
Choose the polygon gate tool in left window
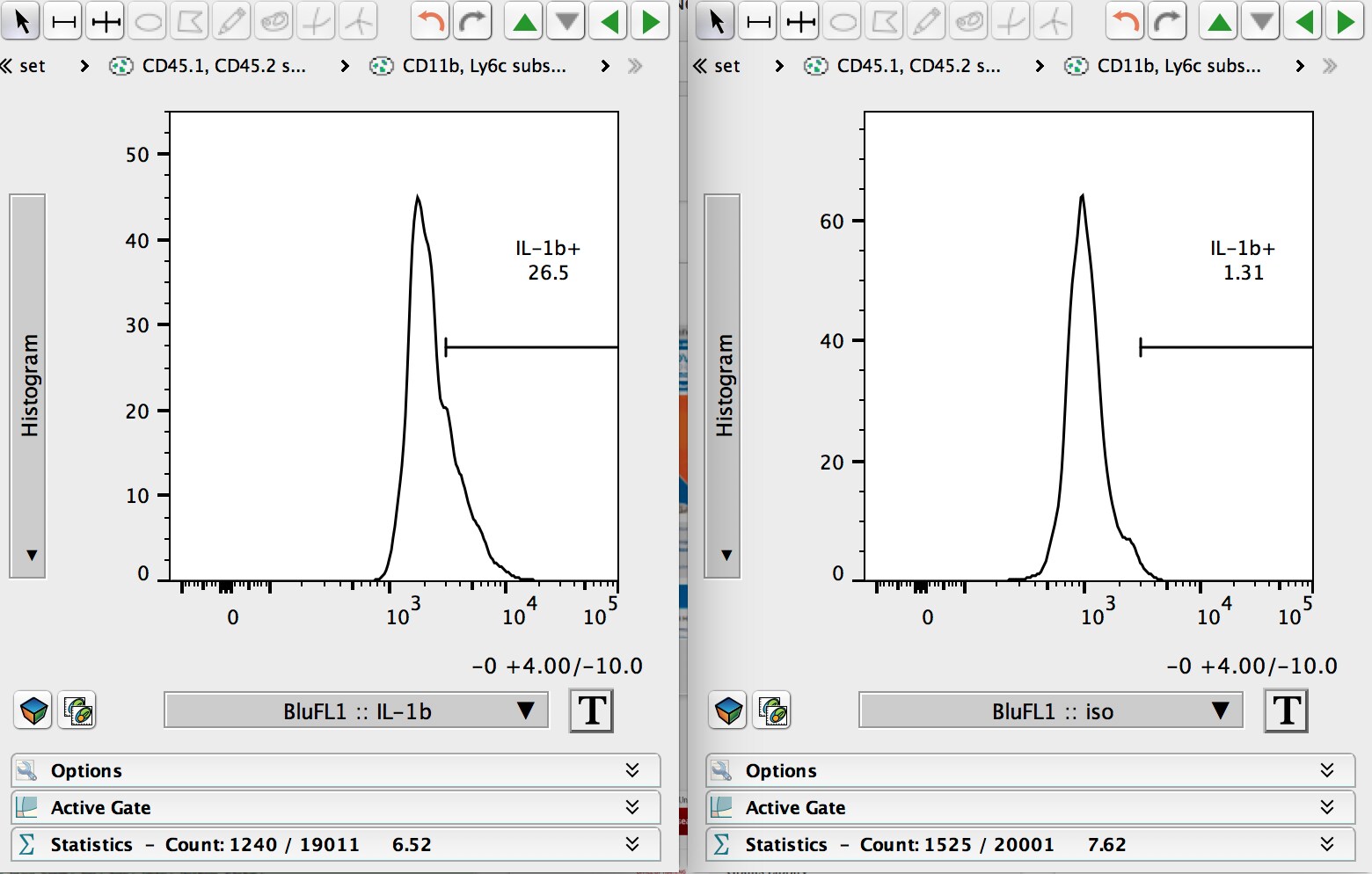190,21
